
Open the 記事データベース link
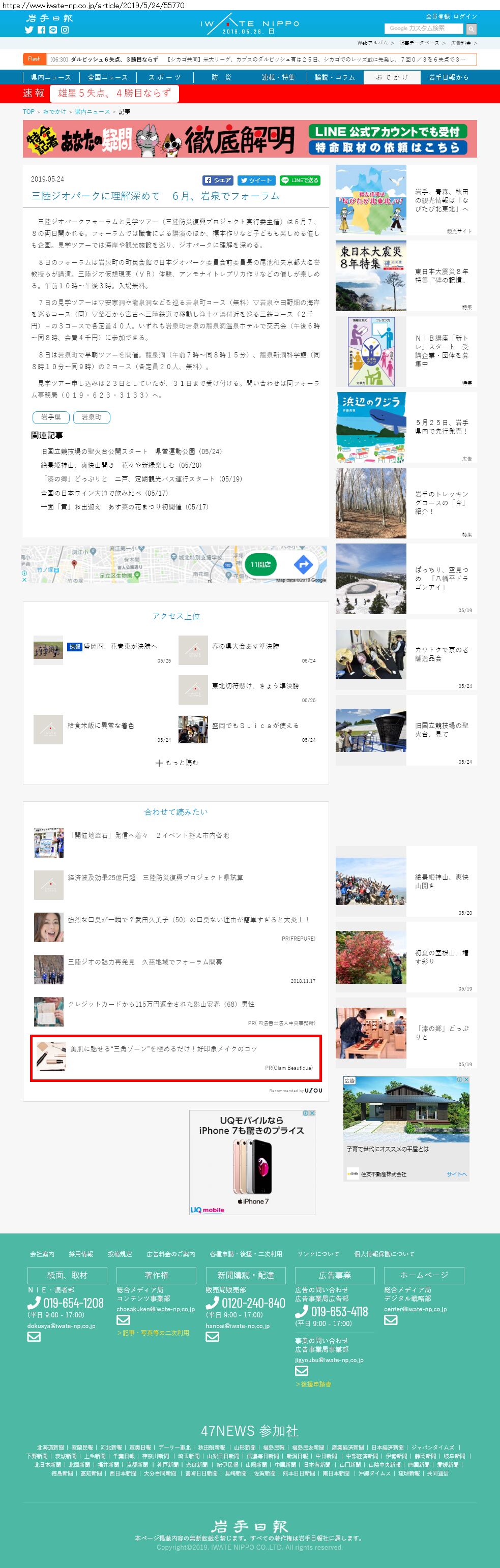click(419, 43)
